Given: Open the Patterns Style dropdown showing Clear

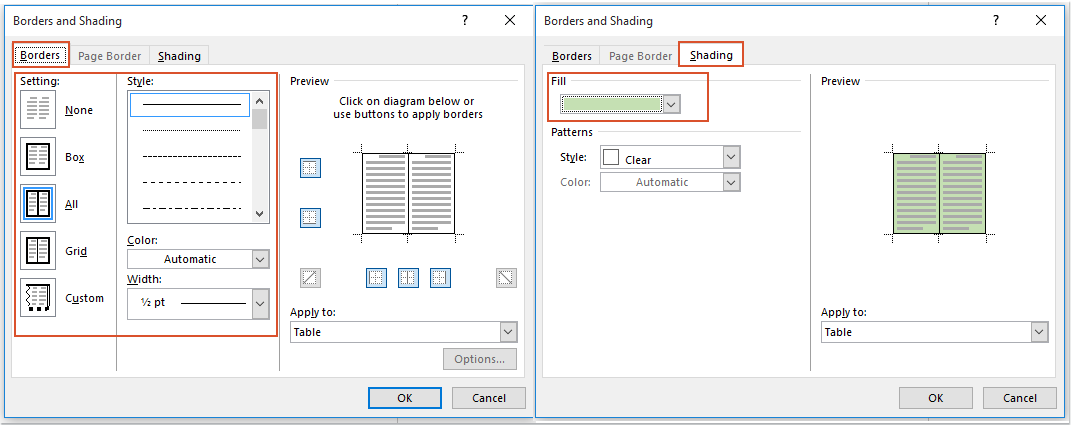Looking at the screenshot, I should point(731,158).
